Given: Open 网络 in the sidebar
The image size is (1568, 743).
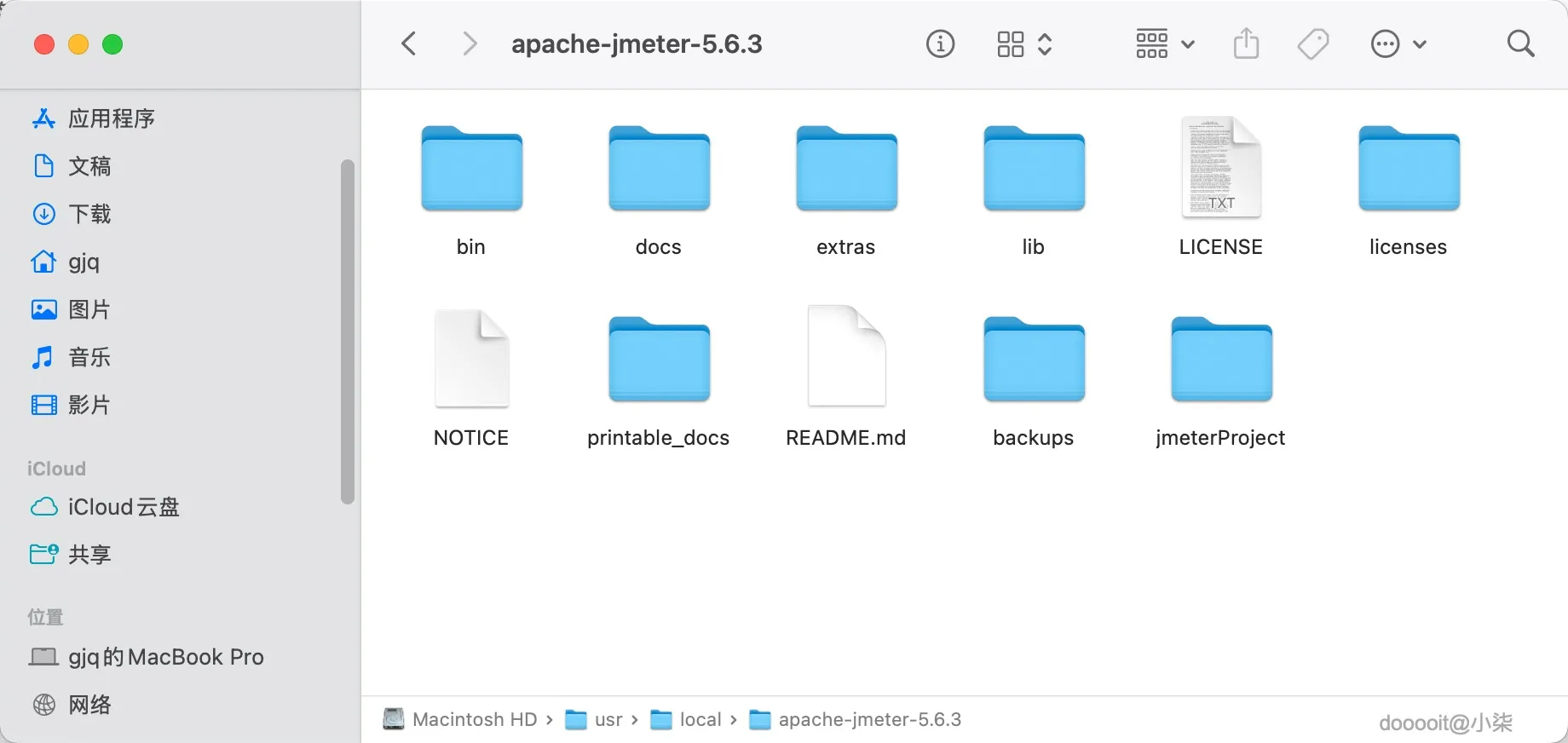Looking at the screenshot, I should pyautogui.click(x=72, y=705).
